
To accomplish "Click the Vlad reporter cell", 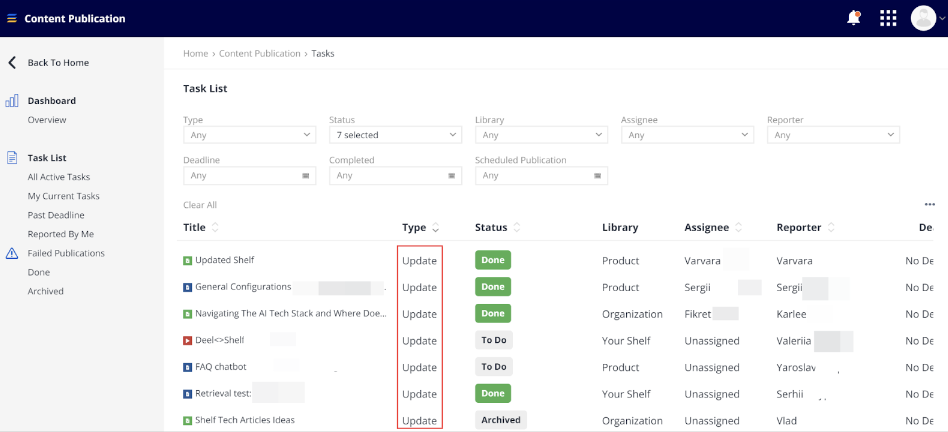I will coord(787,421).
